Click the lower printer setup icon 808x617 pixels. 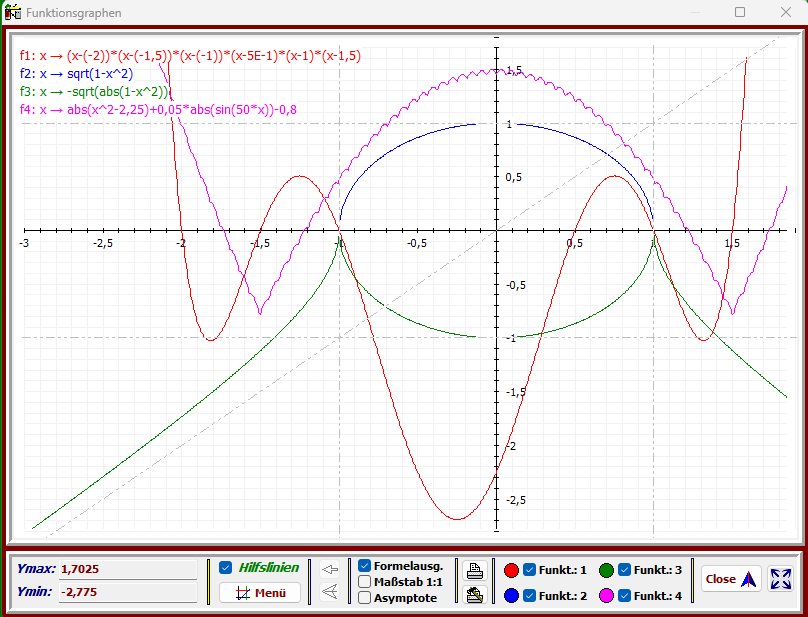point(476,595)
